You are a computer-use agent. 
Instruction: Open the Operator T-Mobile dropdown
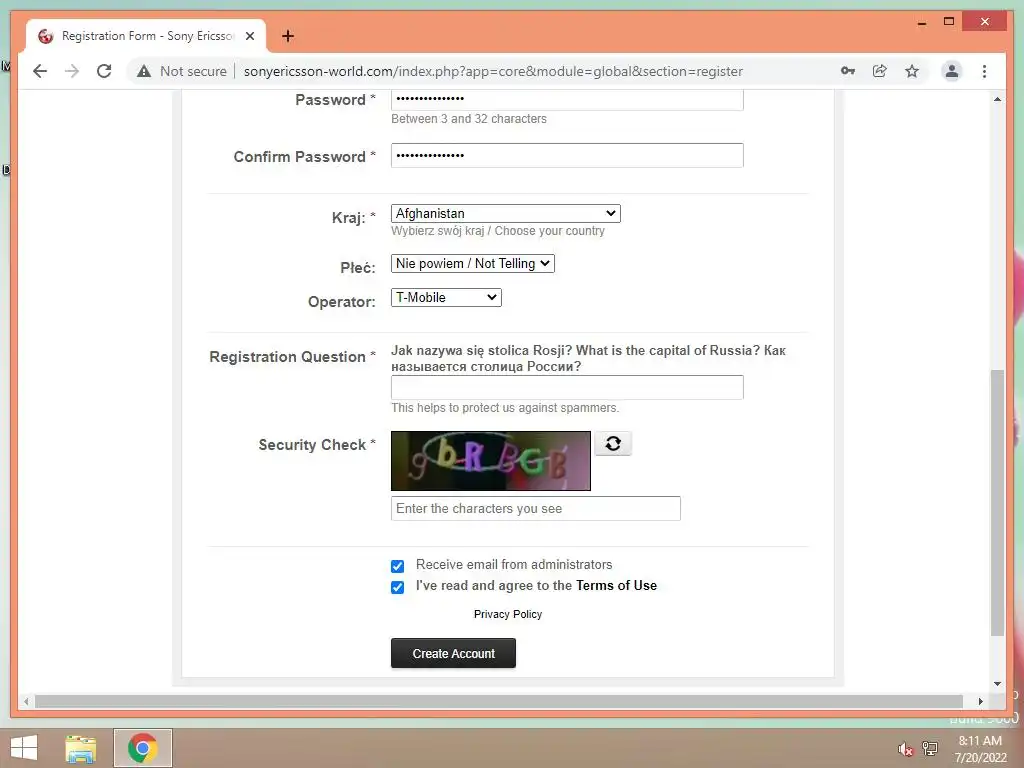446,297
